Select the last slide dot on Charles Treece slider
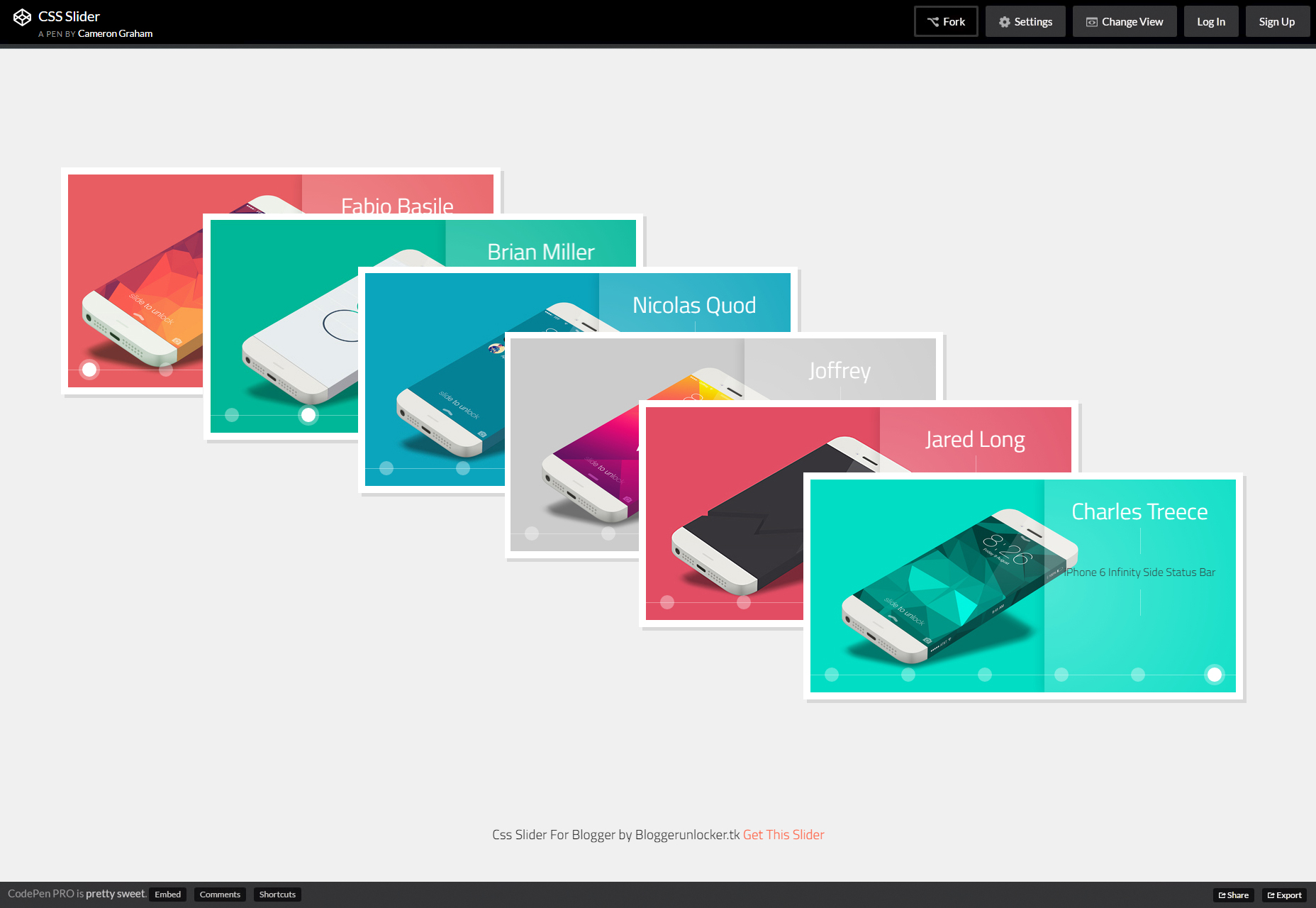 point(1215,675)
